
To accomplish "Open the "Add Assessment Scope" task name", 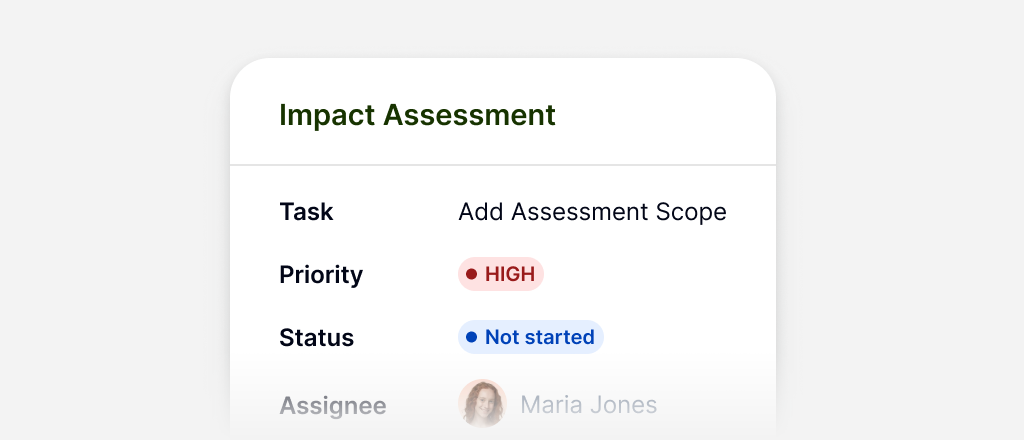I will pyautogui.click(x=592, y=212).
